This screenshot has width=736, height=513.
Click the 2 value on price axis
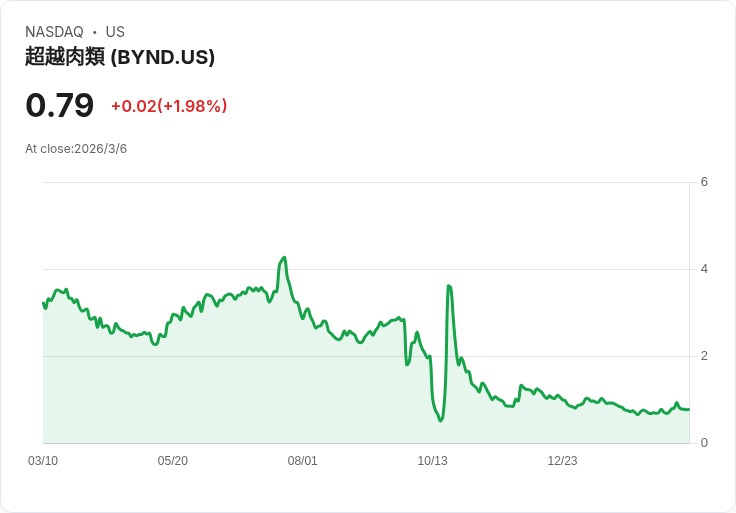point(704,356)
